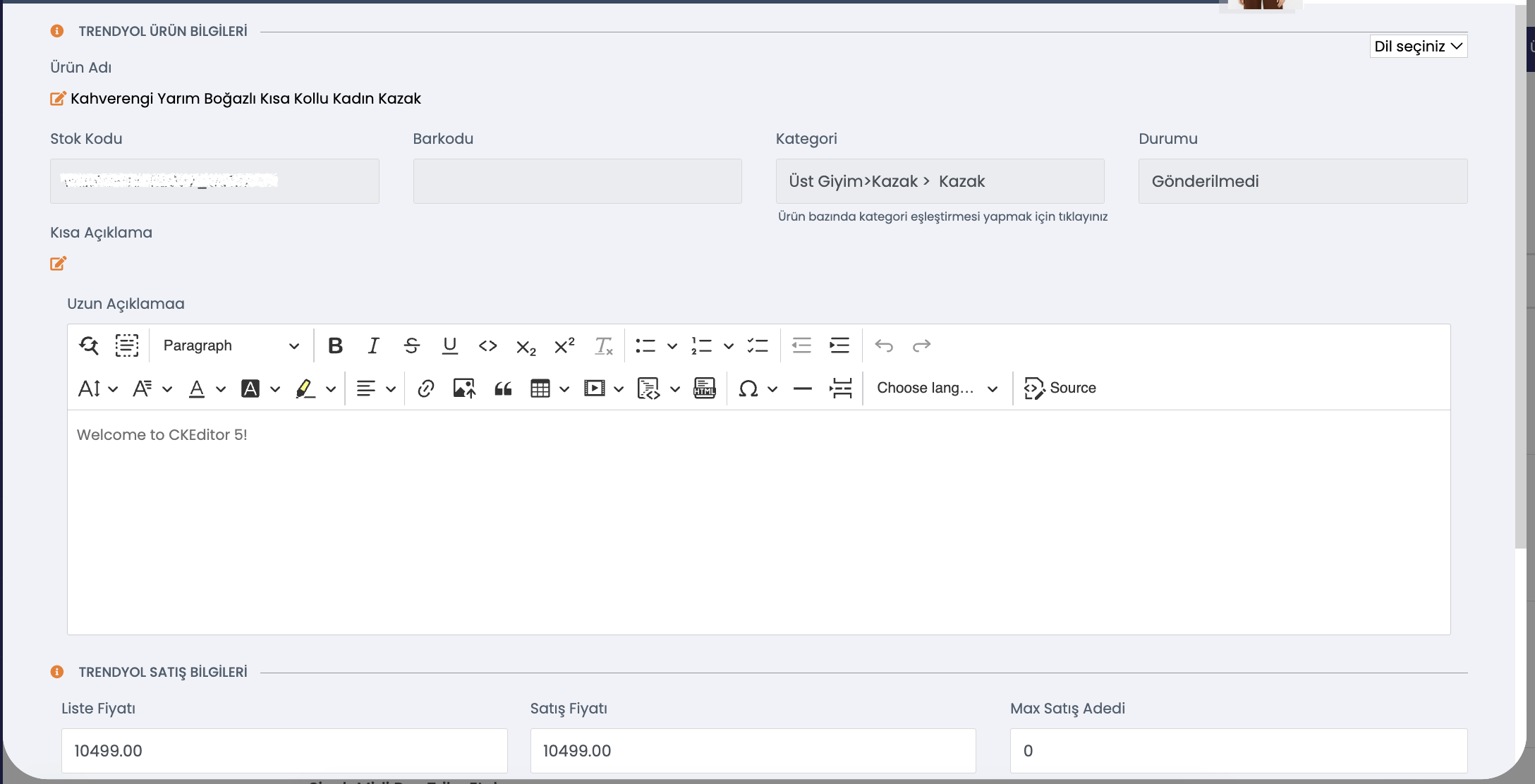Screen dimensions: 1535x784
Task: Click the find and replace icon
Action: click(89, 345)
